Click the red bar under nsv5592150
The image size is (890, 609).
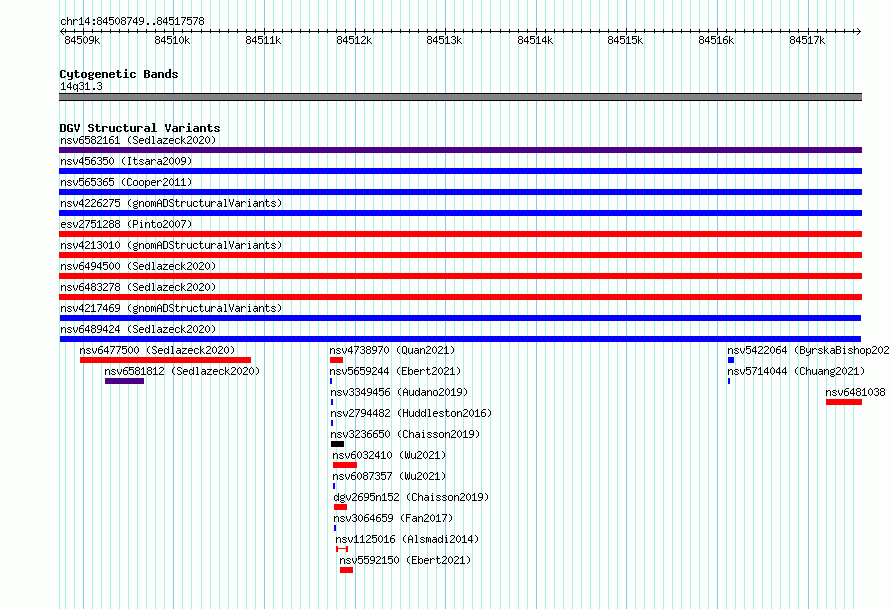click(x=346, y=570)
